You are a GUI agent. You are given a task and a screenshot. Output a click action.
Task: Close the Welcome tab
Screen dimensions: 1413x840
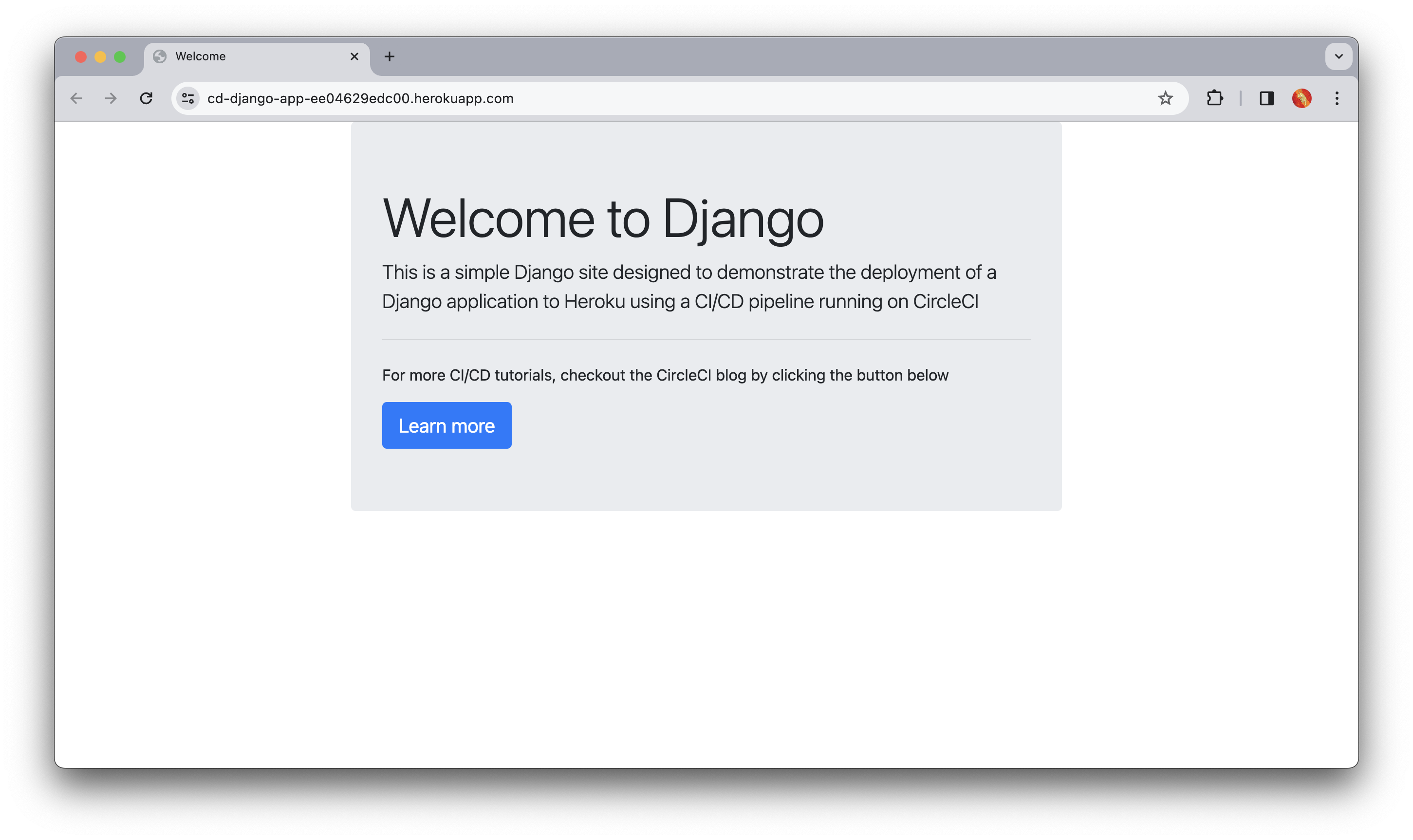(354, 56)
